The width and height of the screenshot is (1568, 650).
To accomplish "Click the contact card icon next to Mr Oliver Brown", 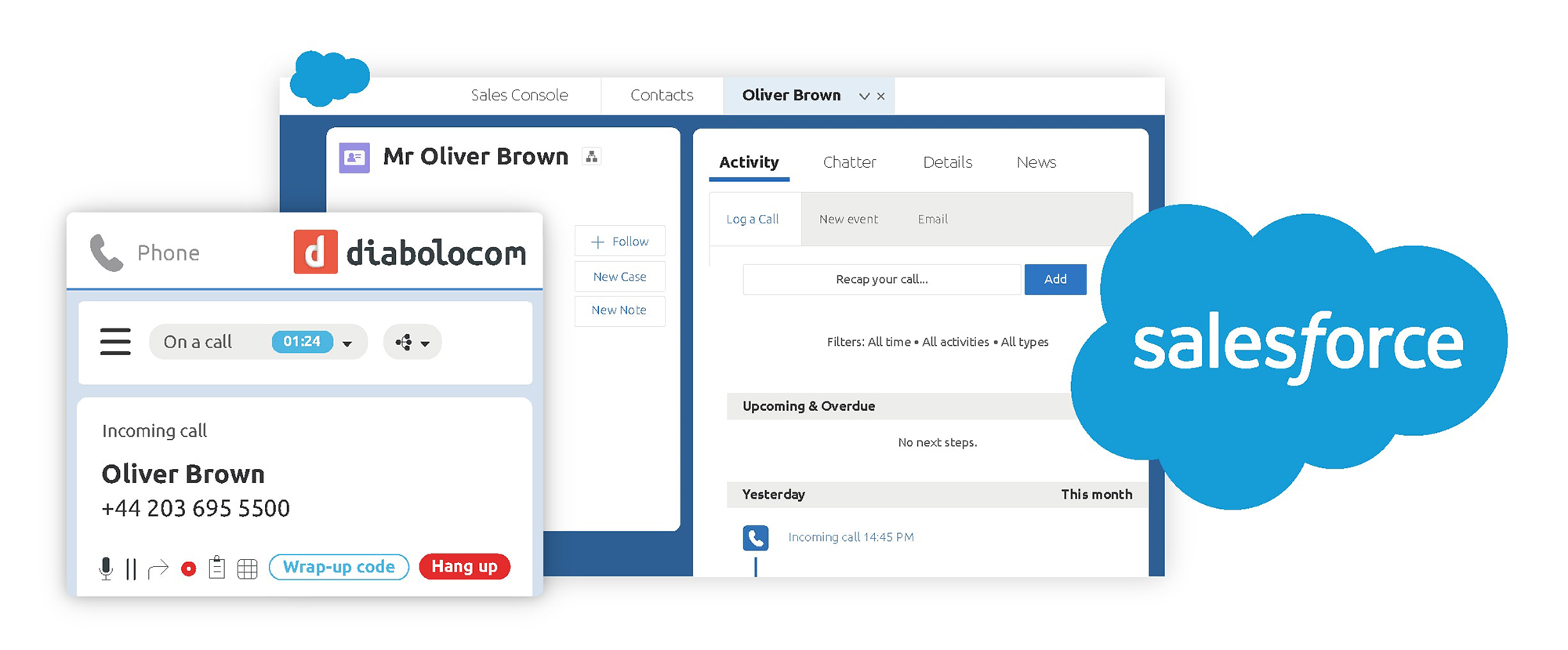I will 354,158.
